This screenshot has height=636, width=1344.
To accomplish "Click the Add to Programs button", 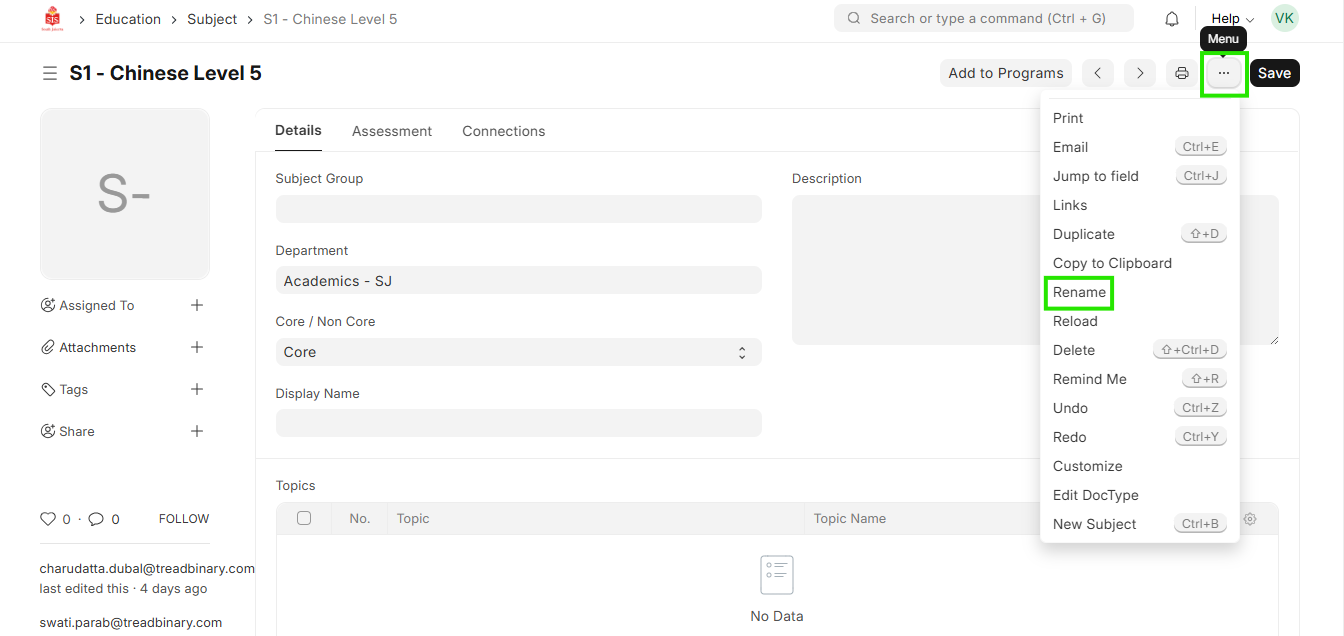I will coord(1005,73).
